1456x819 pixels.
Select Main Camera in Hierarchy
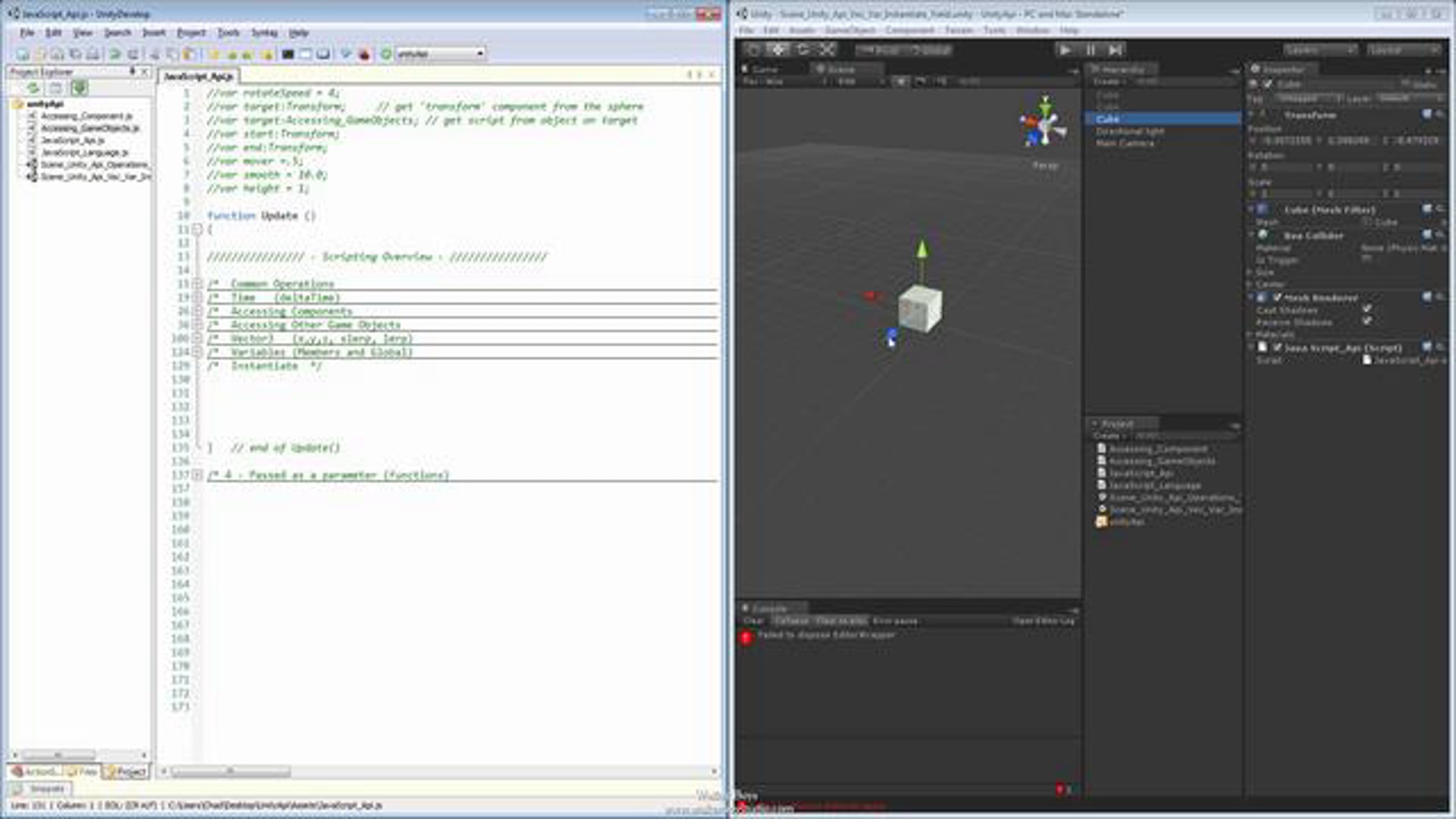(x=1125, y=143)
